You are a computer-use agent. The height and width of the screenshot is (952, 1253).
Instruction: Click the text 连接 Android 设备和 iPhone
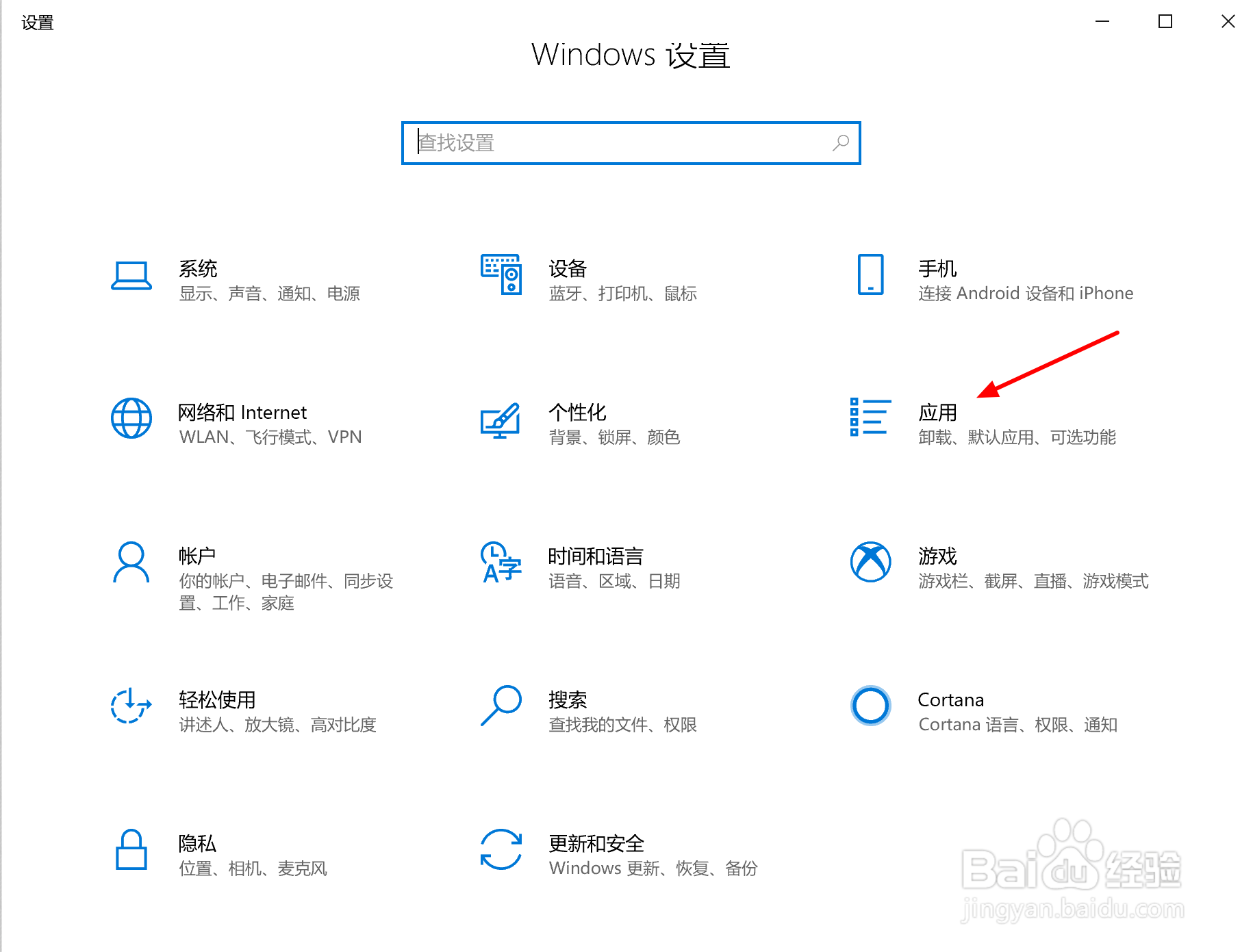coord(1026,294)
